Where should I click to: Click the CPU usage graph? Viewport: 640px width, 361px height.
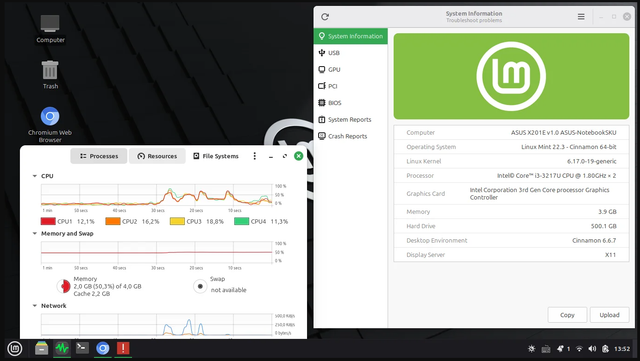157,195
